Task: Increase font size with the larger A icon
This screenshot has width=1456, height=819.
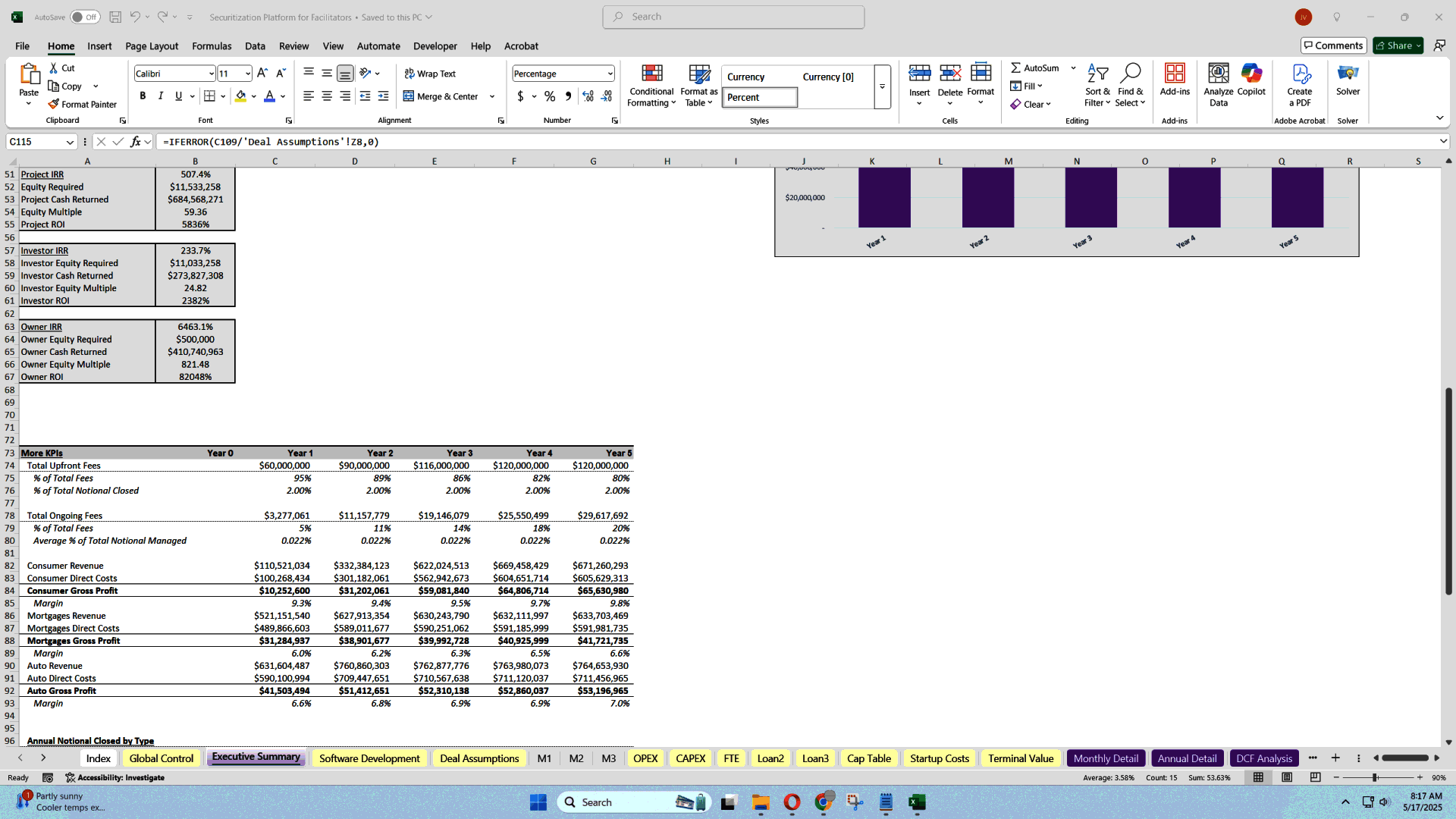Action: [262, 74]
